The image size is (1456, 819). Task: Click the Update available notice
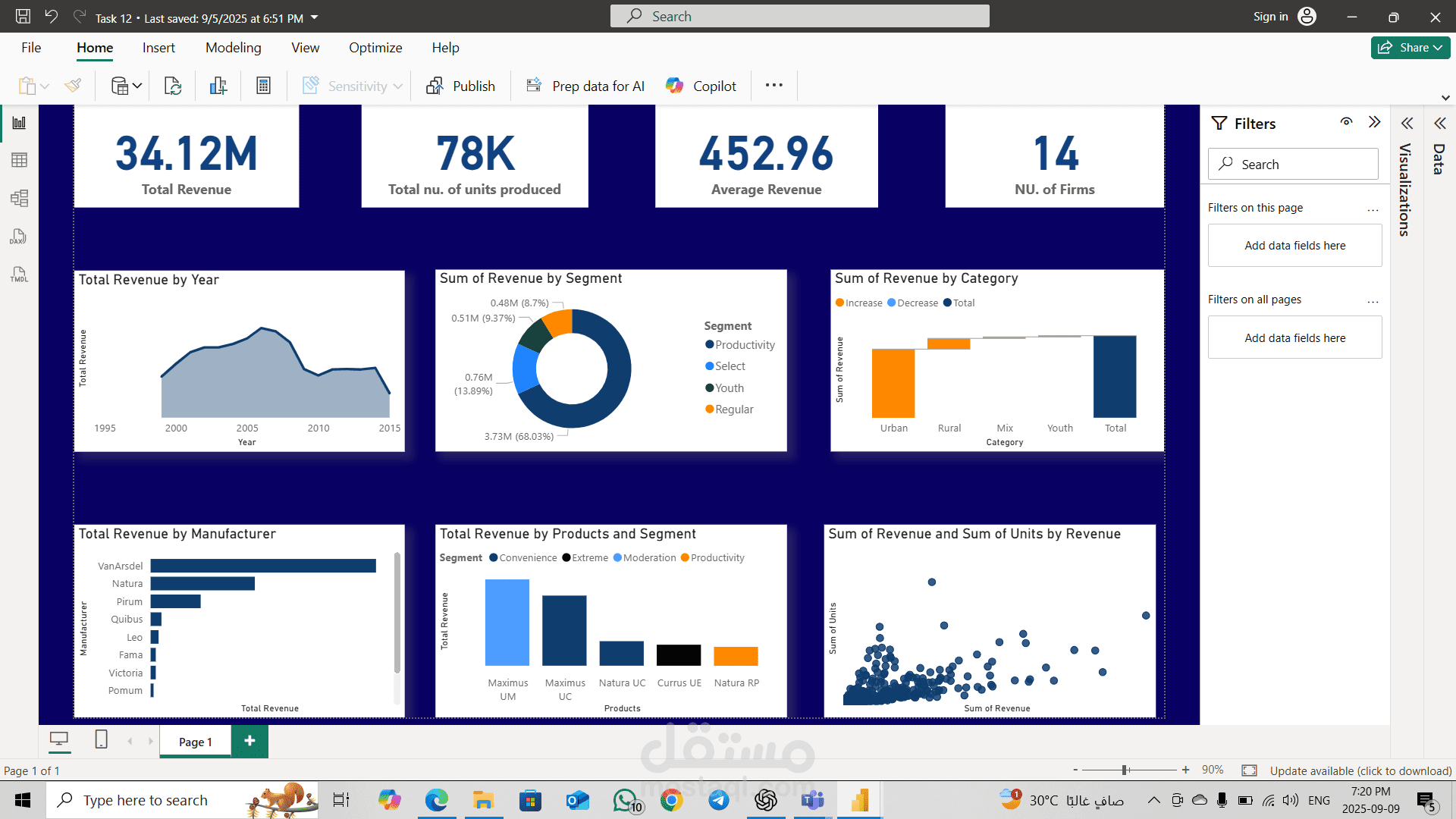(x=1360, y=770)
